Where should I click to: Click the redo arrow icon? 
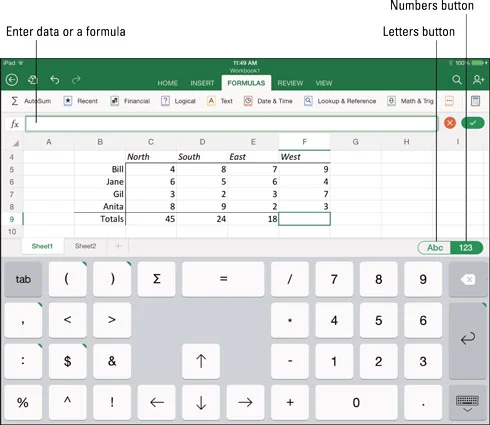[76, 80]
